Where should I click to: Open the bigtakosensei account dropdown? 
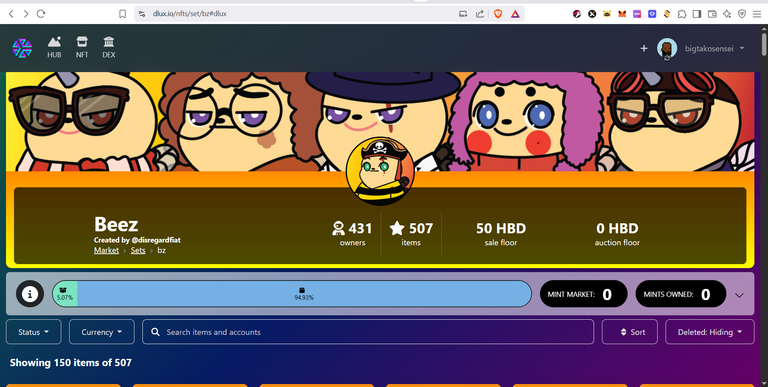(701, 48)
